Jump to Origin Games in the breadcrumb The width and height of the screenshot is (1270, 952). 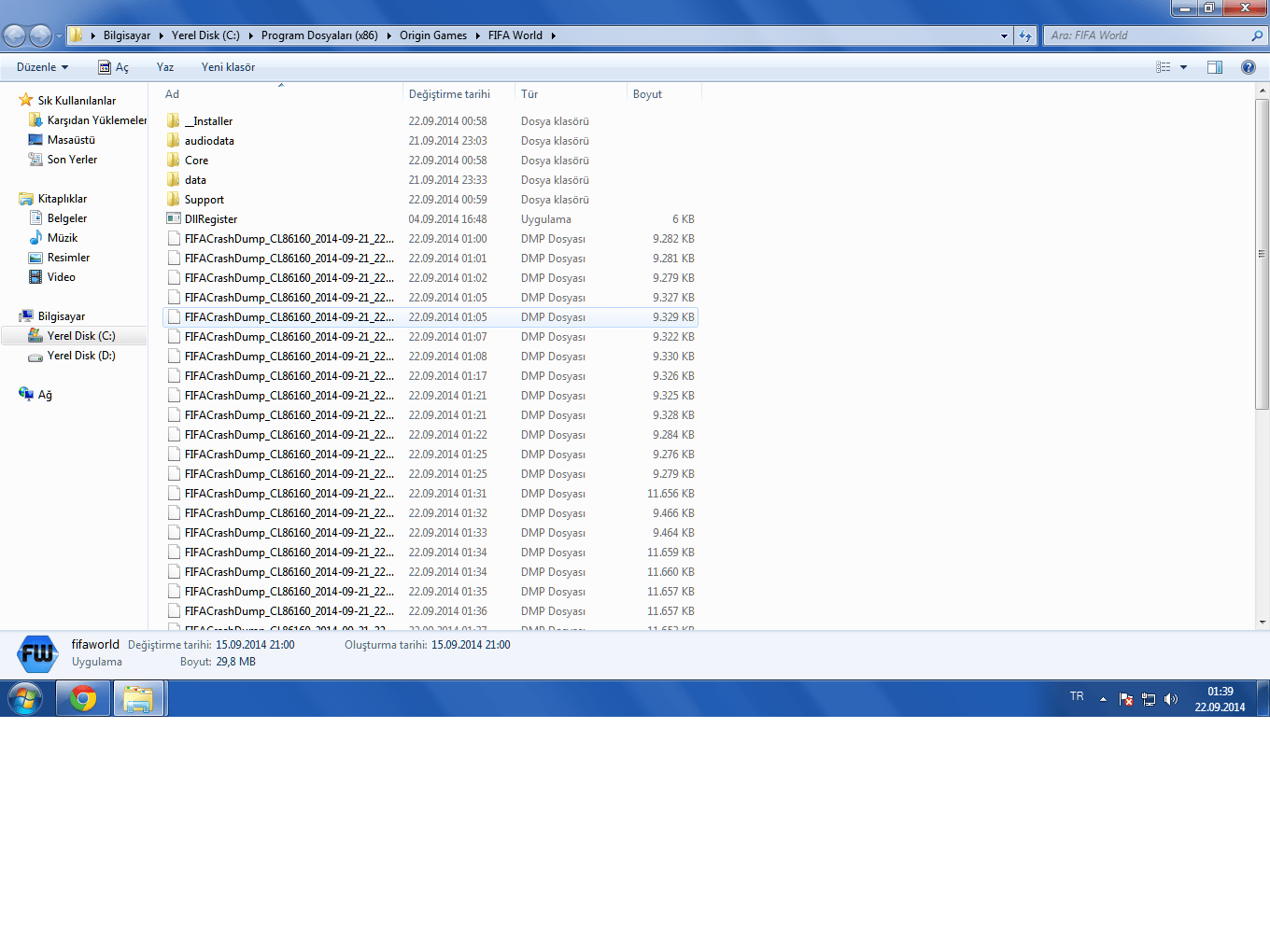(x=433, y=35)
